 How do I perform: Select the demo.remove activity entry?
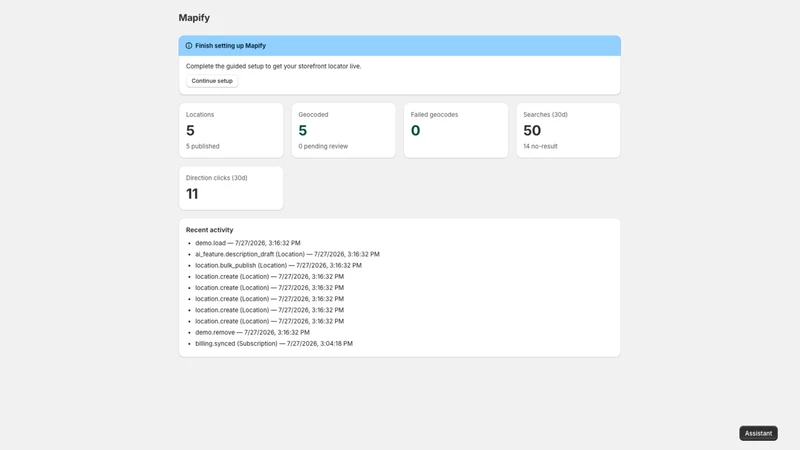pos(252,333)
